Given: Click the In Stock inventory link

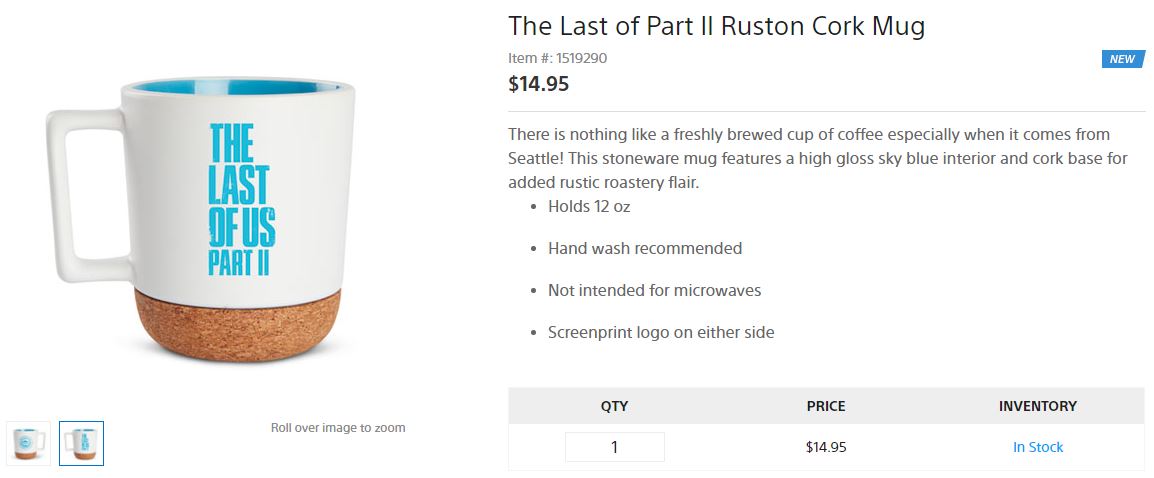Looking at the screenshot, I should [x=1037, y=447].
